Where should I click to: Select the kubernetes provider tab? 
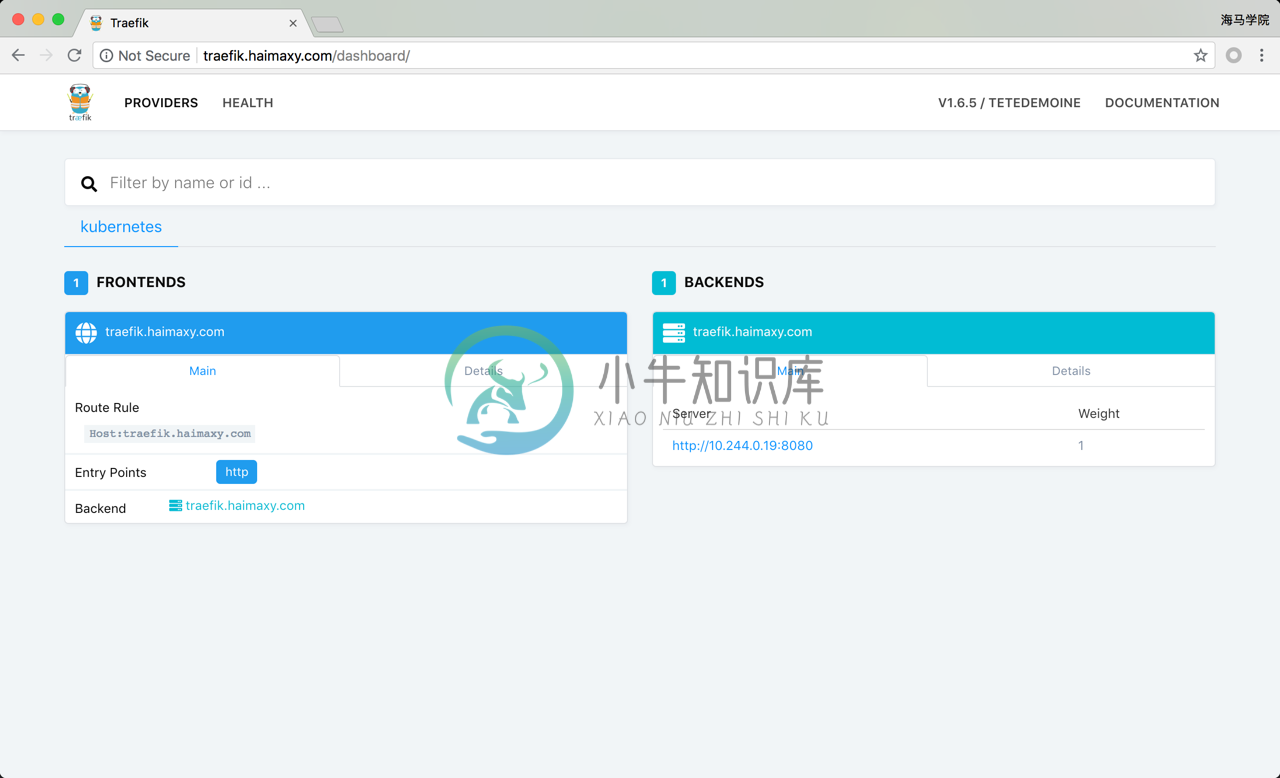click(121, 227)
